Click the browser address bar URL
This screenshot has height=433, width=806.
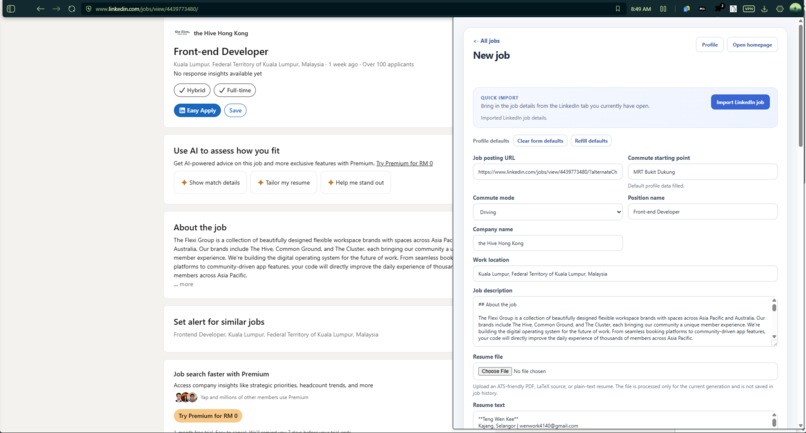click(147, 9)
